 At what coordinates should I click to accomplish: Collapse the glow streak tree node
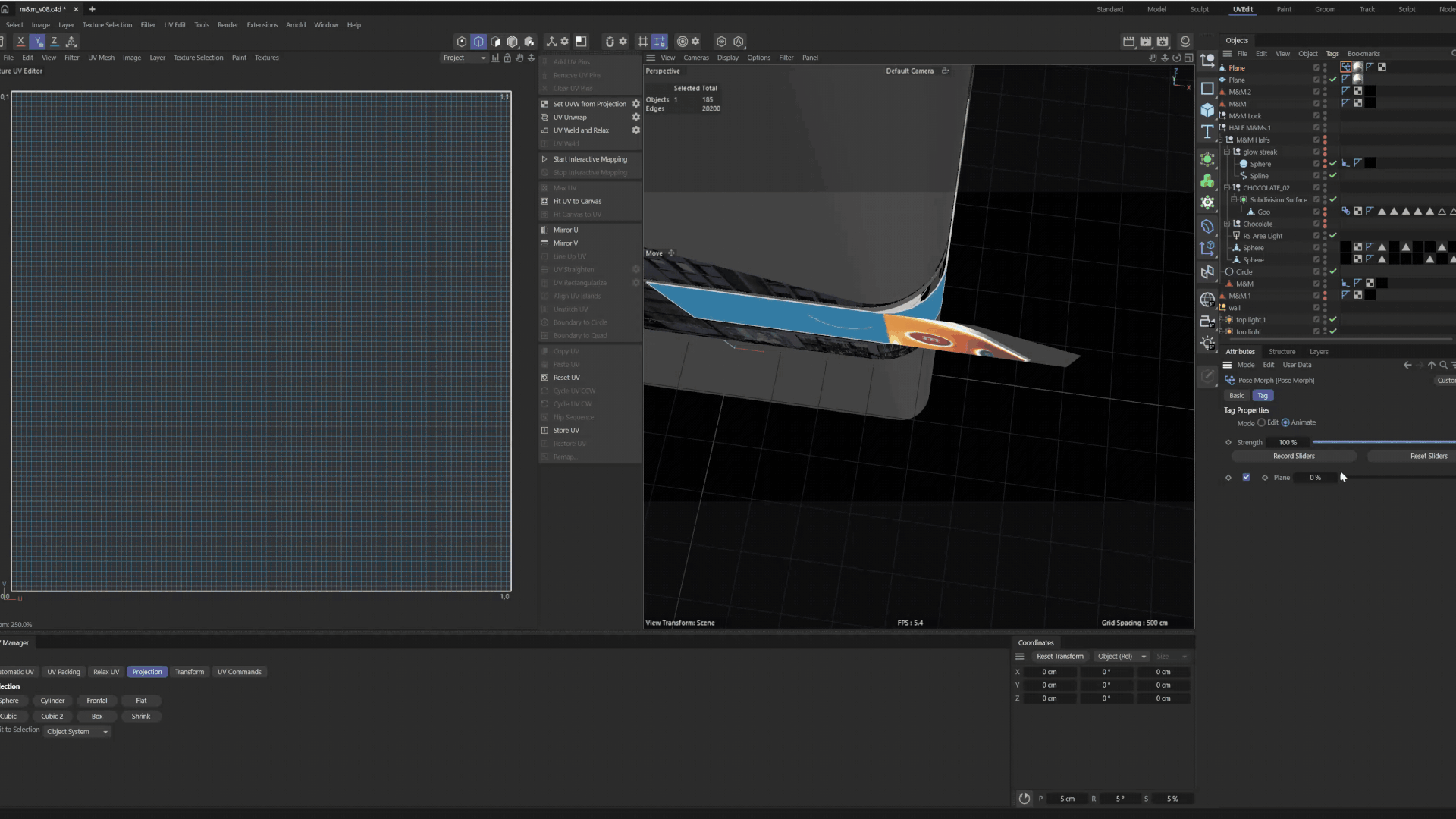point(1227,152)
